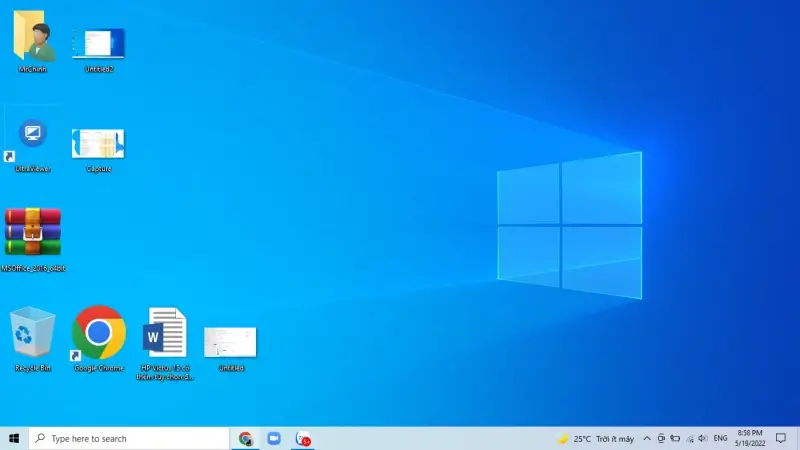Open Zoom from the taskbar
Viewport: 800px width, 450px height.
pyautogui.click(x=274, y=439)
